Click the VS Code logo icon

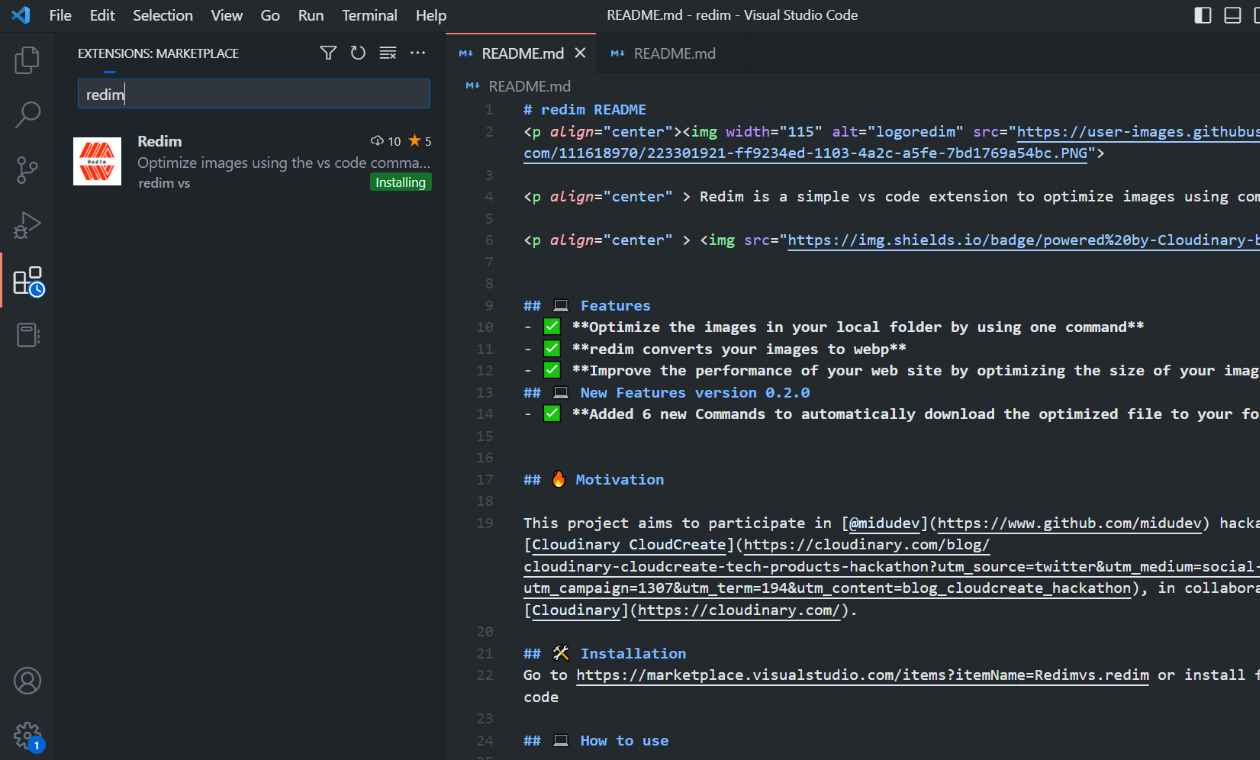point(20,15)
